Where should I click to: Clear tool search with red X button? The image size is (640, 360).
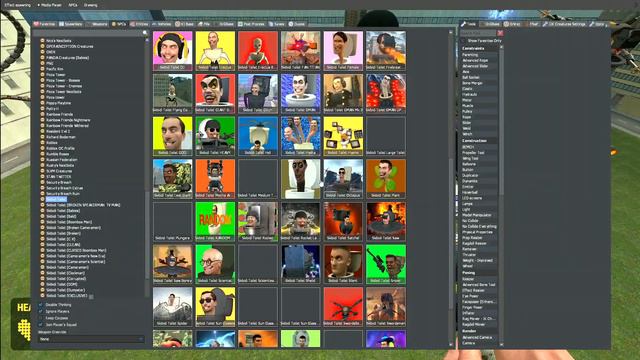[500, 33]
